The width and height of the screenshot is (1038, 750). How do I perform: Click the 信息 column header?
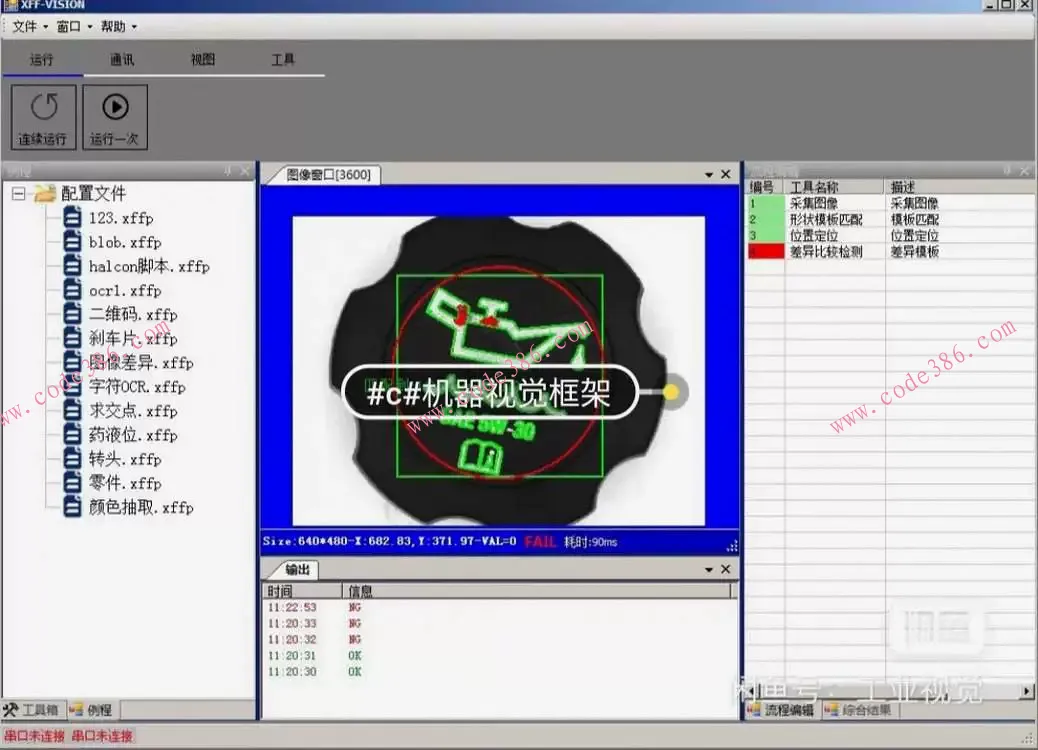click(x=537, y=591)
